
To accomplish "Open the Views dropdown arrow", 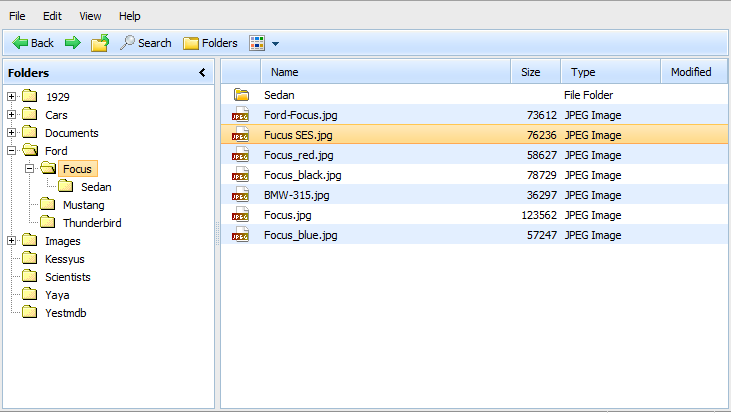I will click(276, 43).
